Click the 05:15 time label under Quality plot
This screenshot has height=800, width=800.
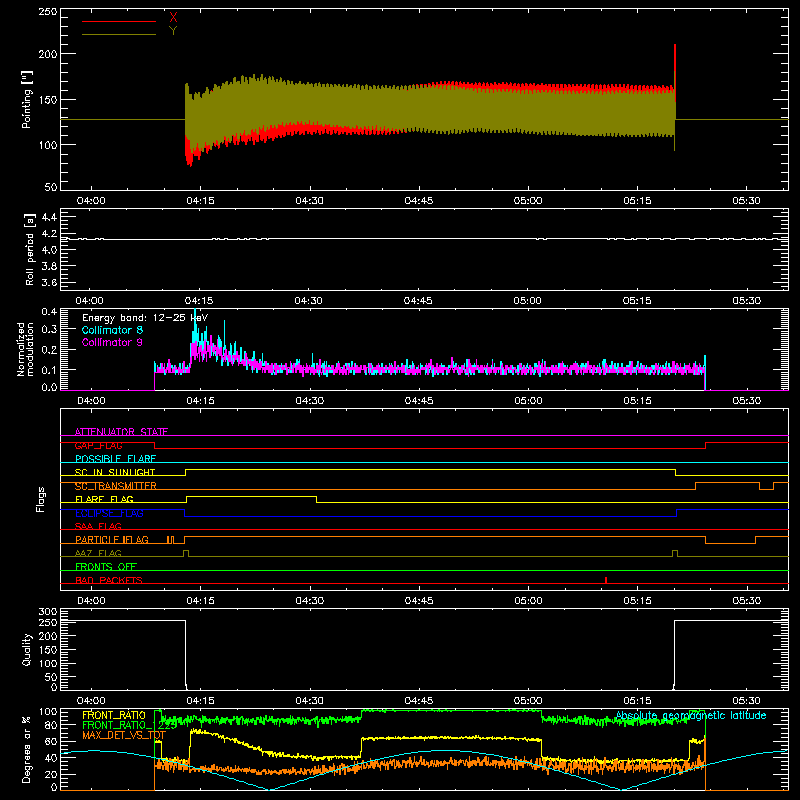click(637, 701)
